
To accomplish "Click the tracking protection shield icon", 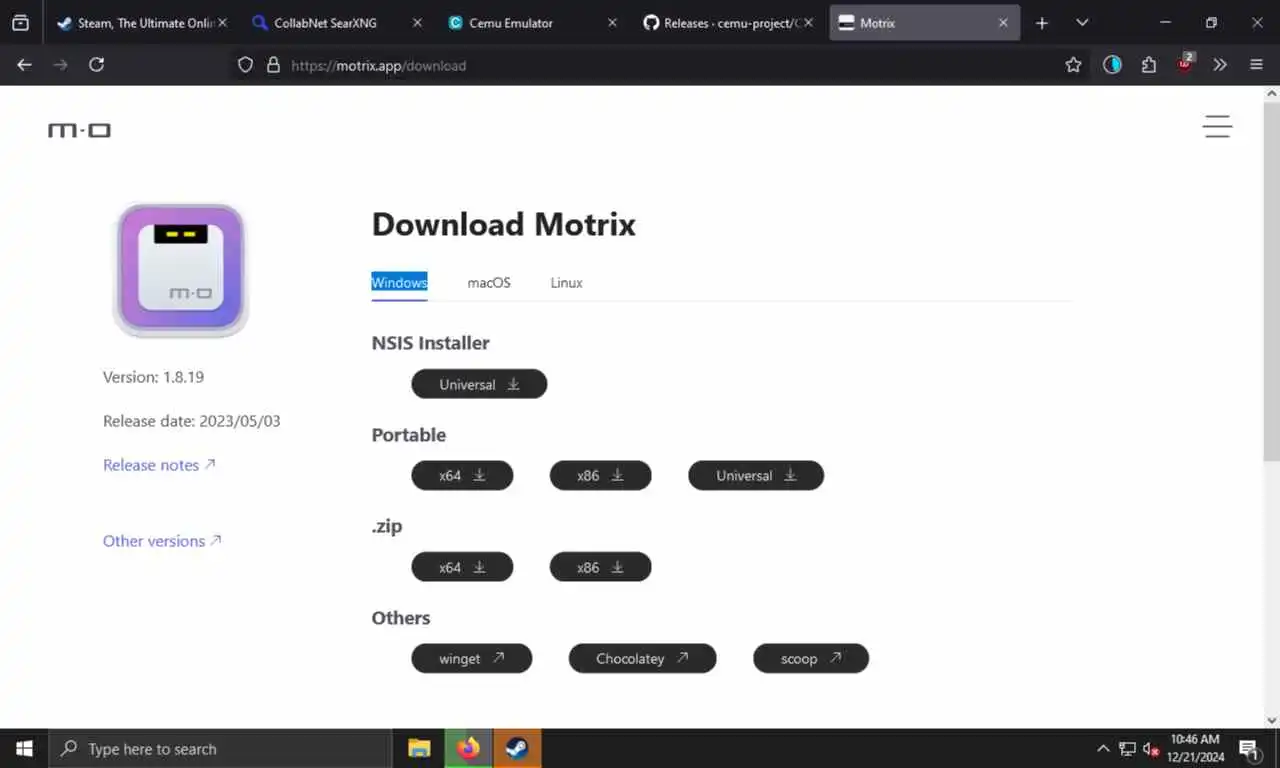I will point(245,65).
